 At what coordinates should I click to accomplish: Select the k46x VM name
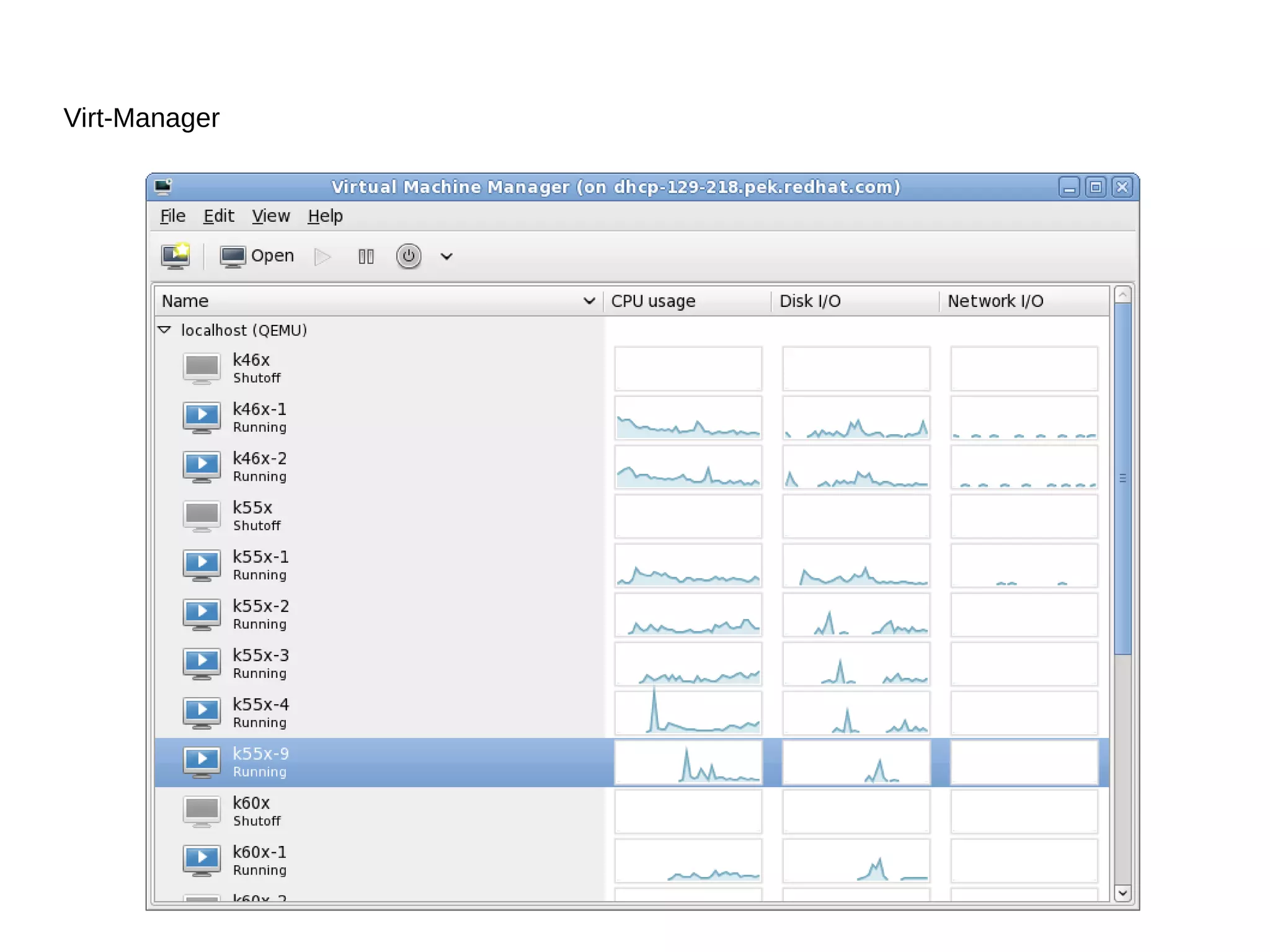click(x=251, y=360)
